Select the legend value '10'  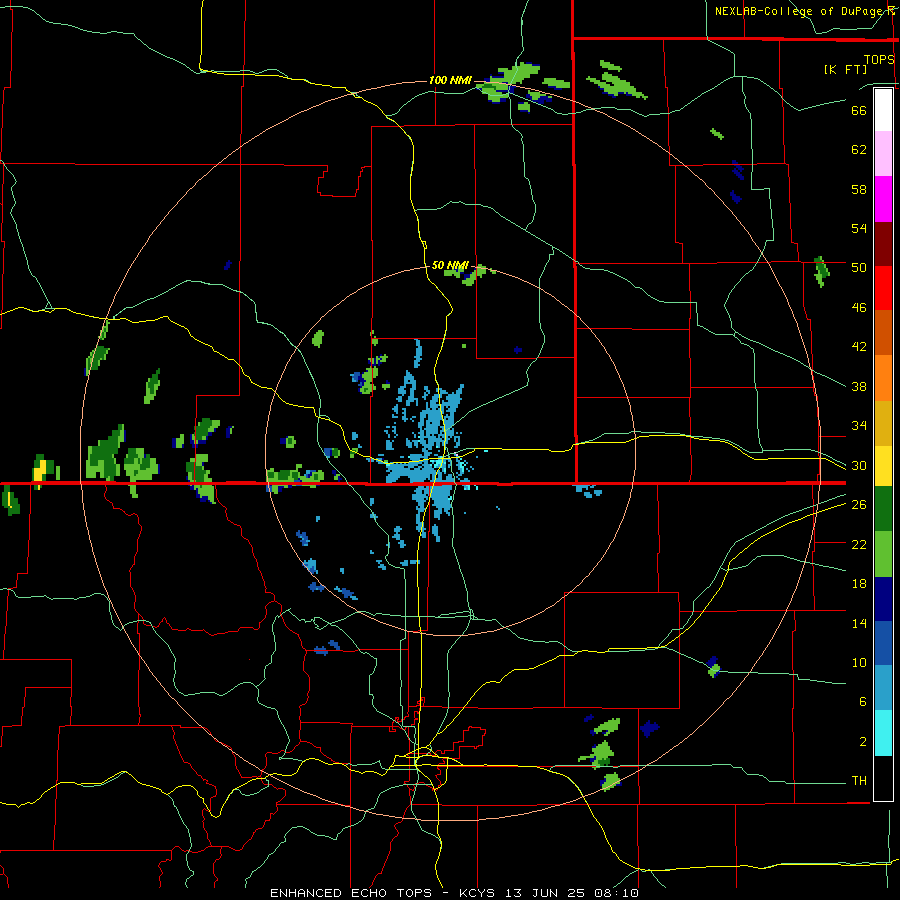[x=859, y=663]
